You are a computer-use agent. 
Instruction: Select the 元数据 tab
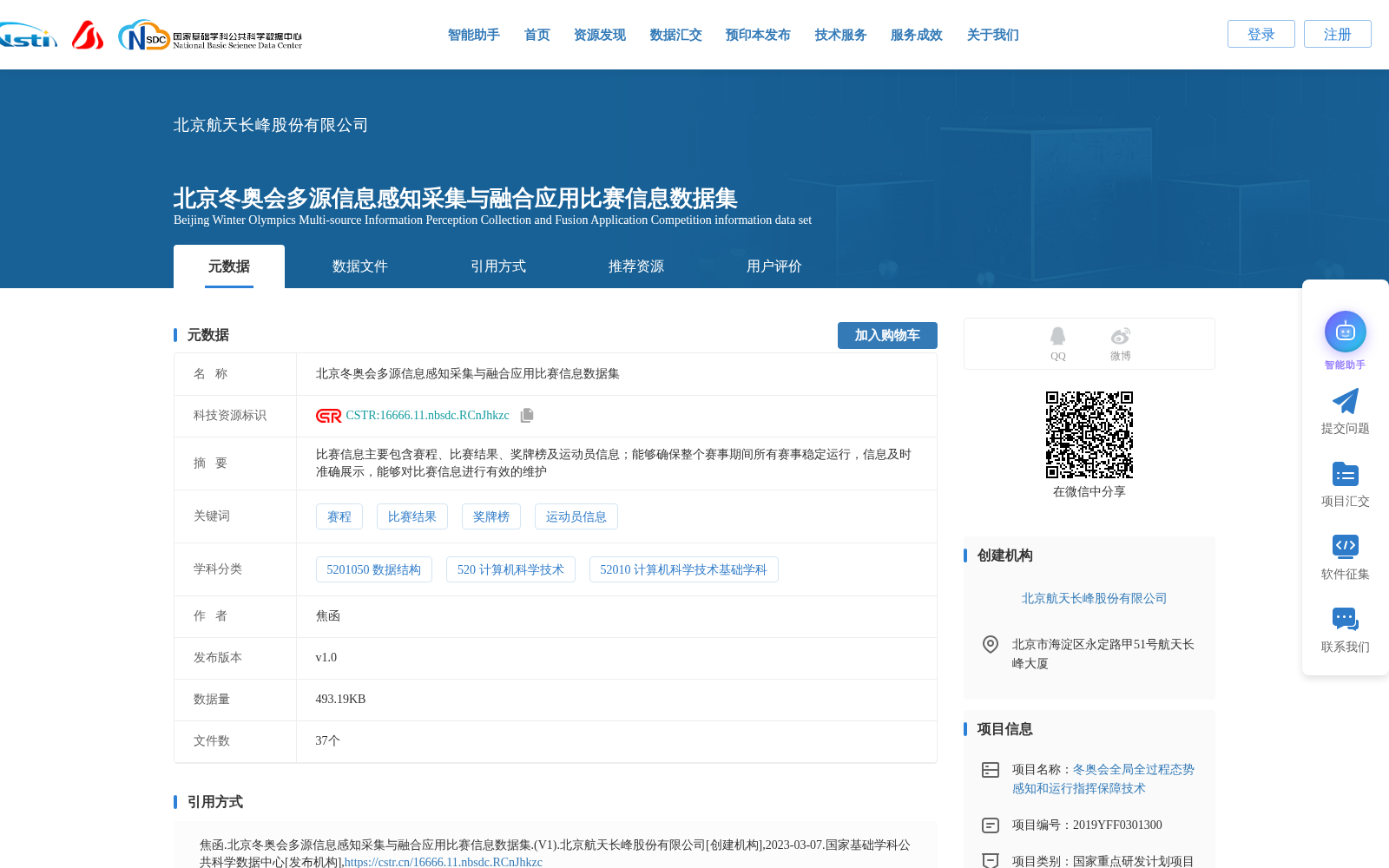[229, 266]
